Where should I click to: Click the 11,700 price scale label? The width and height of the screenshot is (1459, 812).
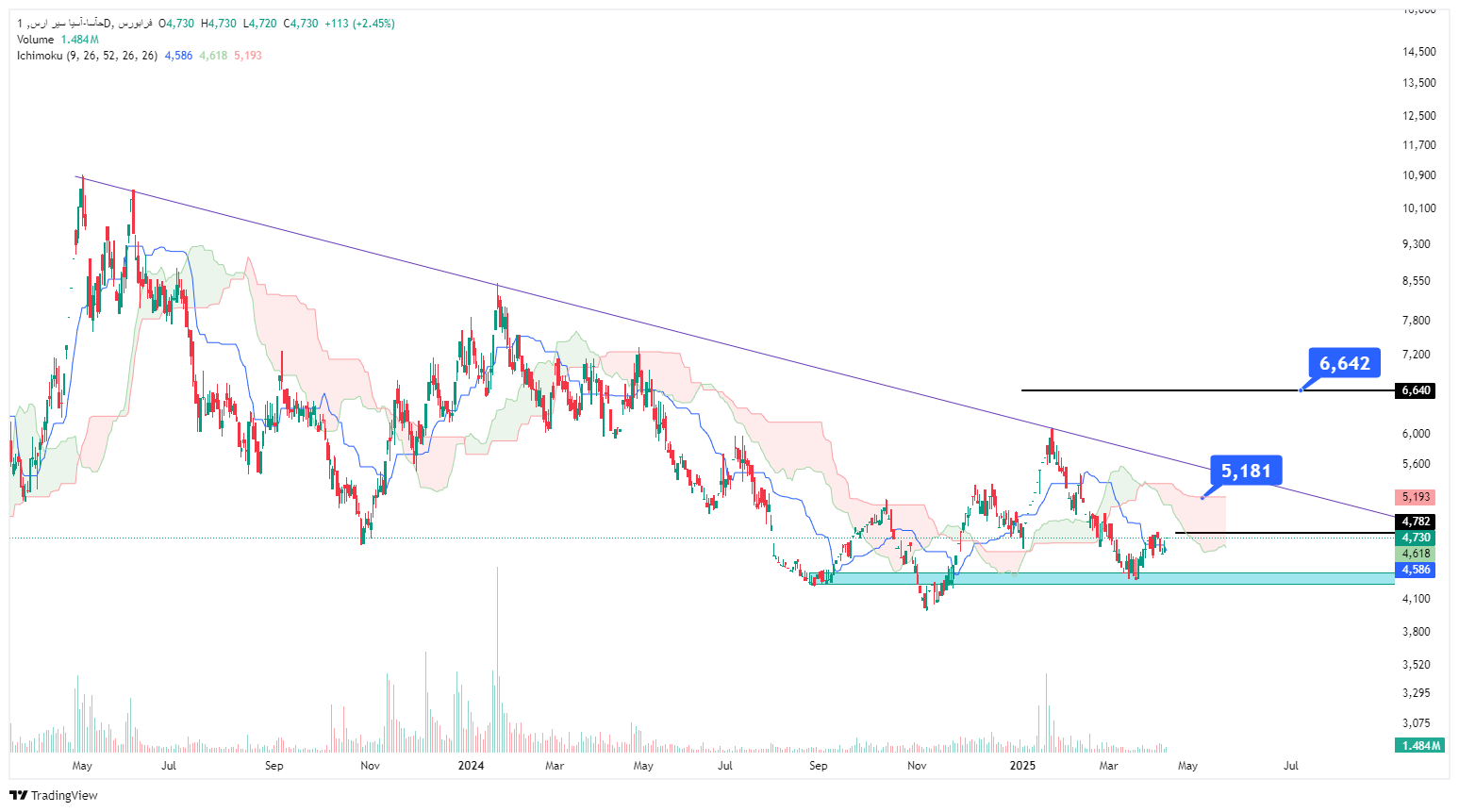click(1419, 145)
